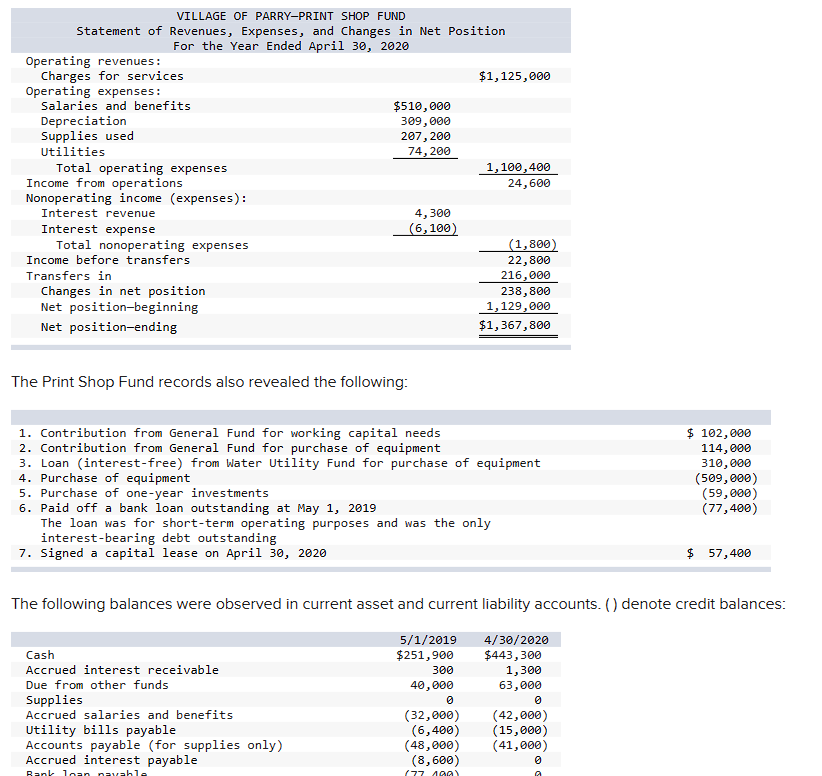Click the Transfers in amount 216,000

(x=525, y=274)
